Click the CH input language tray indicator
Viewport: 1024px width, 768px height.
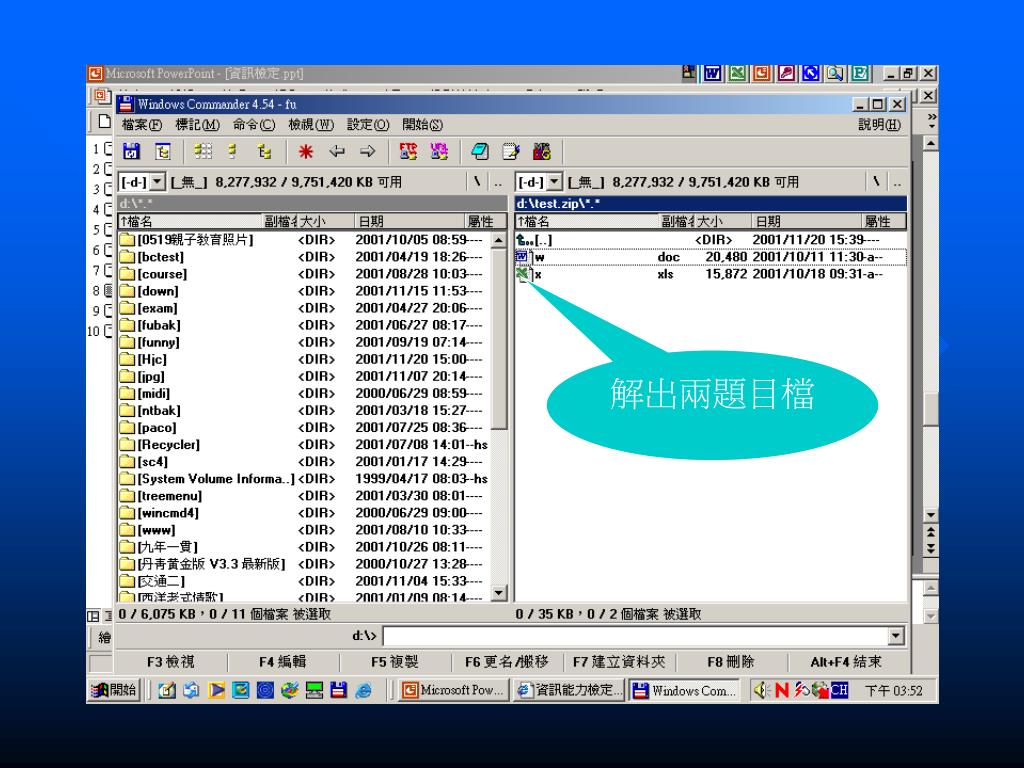(x=839, y=690)
